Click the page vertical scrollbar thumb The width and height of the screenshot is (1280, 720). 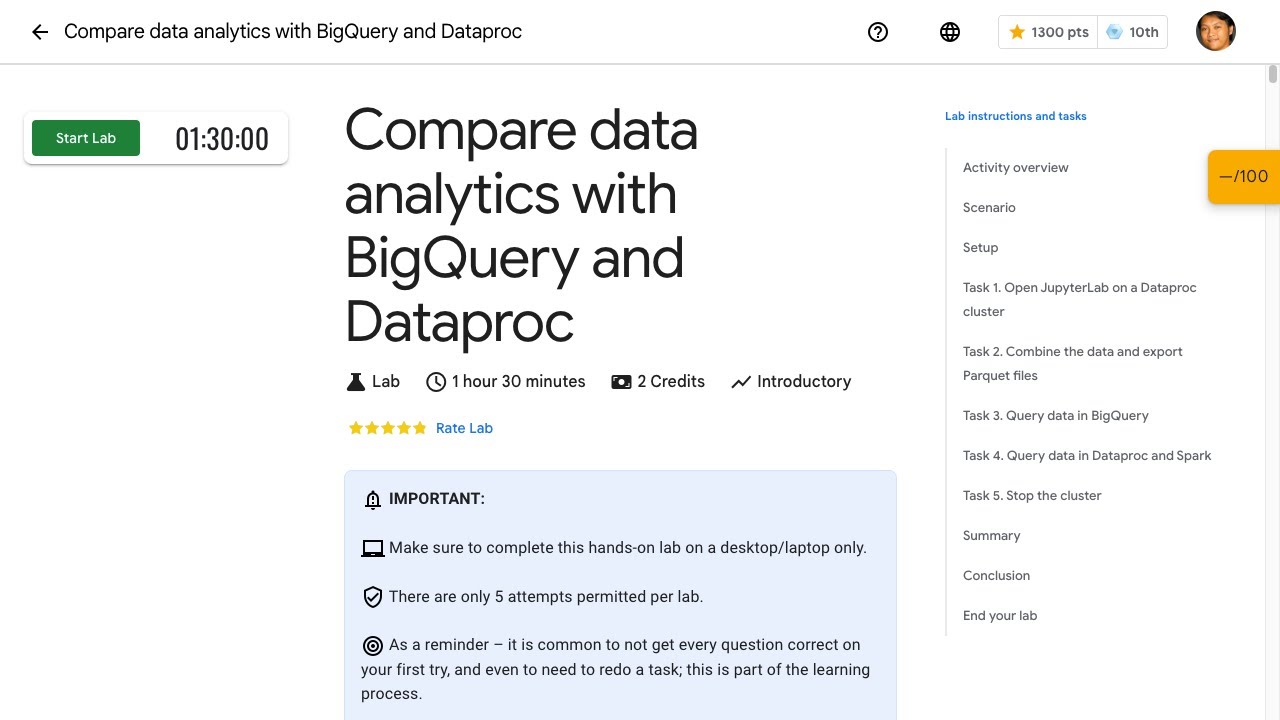[1273, 74]
